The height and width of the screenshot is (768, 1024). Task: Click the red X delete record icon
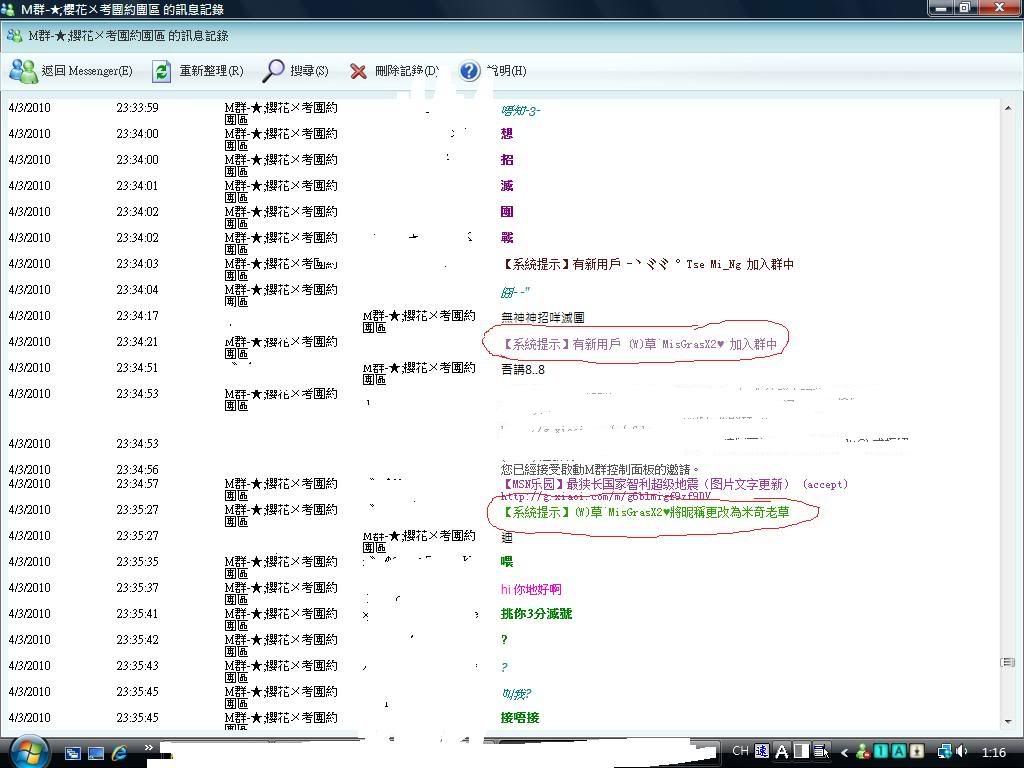tap(358, 71)
